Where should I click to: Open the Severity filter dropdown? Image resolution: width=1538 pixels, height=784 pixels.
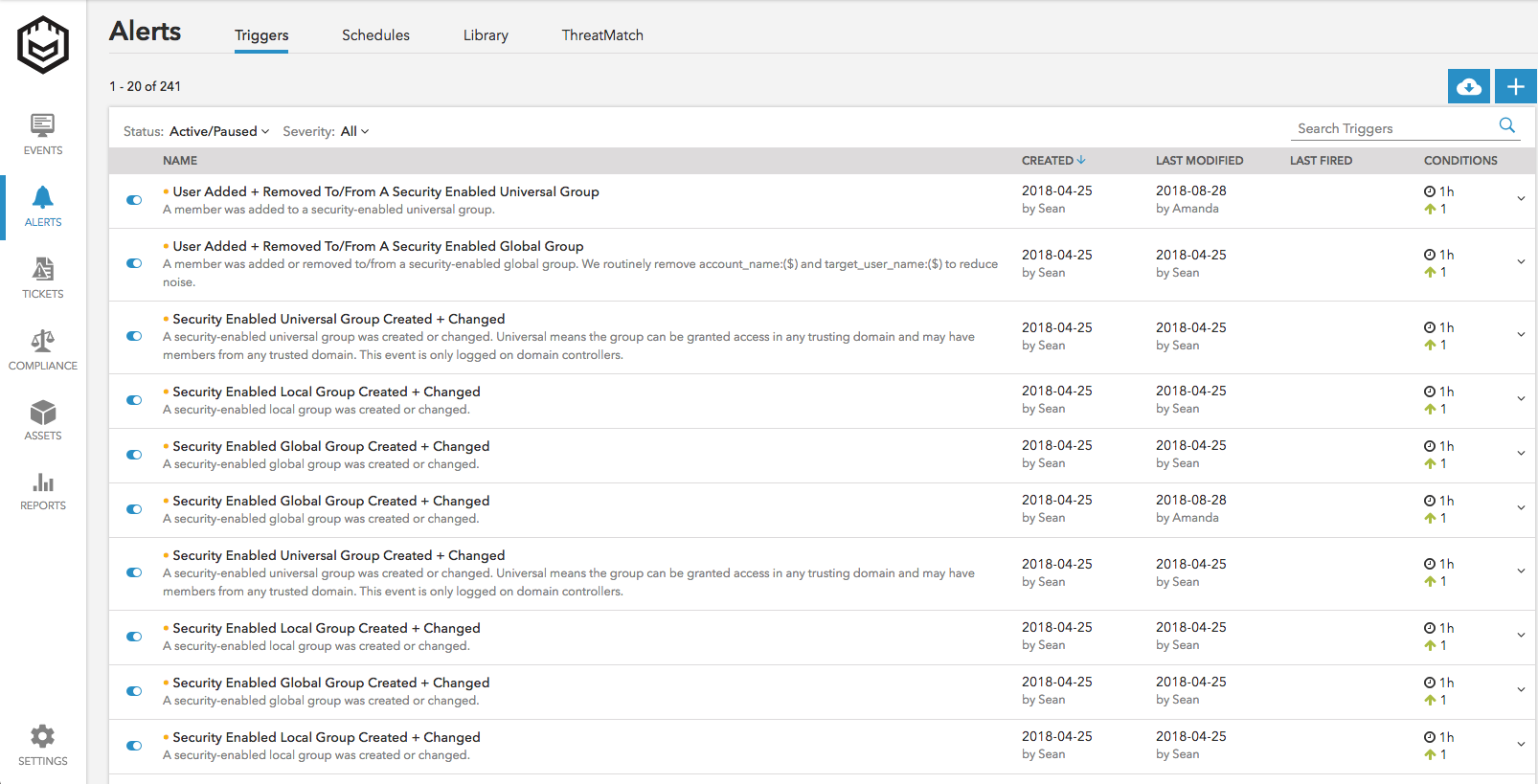(x=353, y=132)
